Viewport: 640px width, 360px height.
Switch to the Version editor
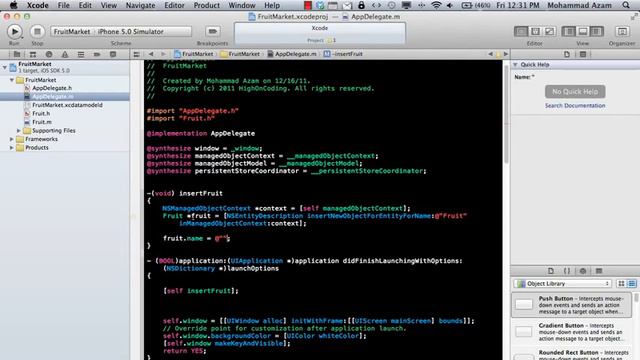click(x=549, y=31)
